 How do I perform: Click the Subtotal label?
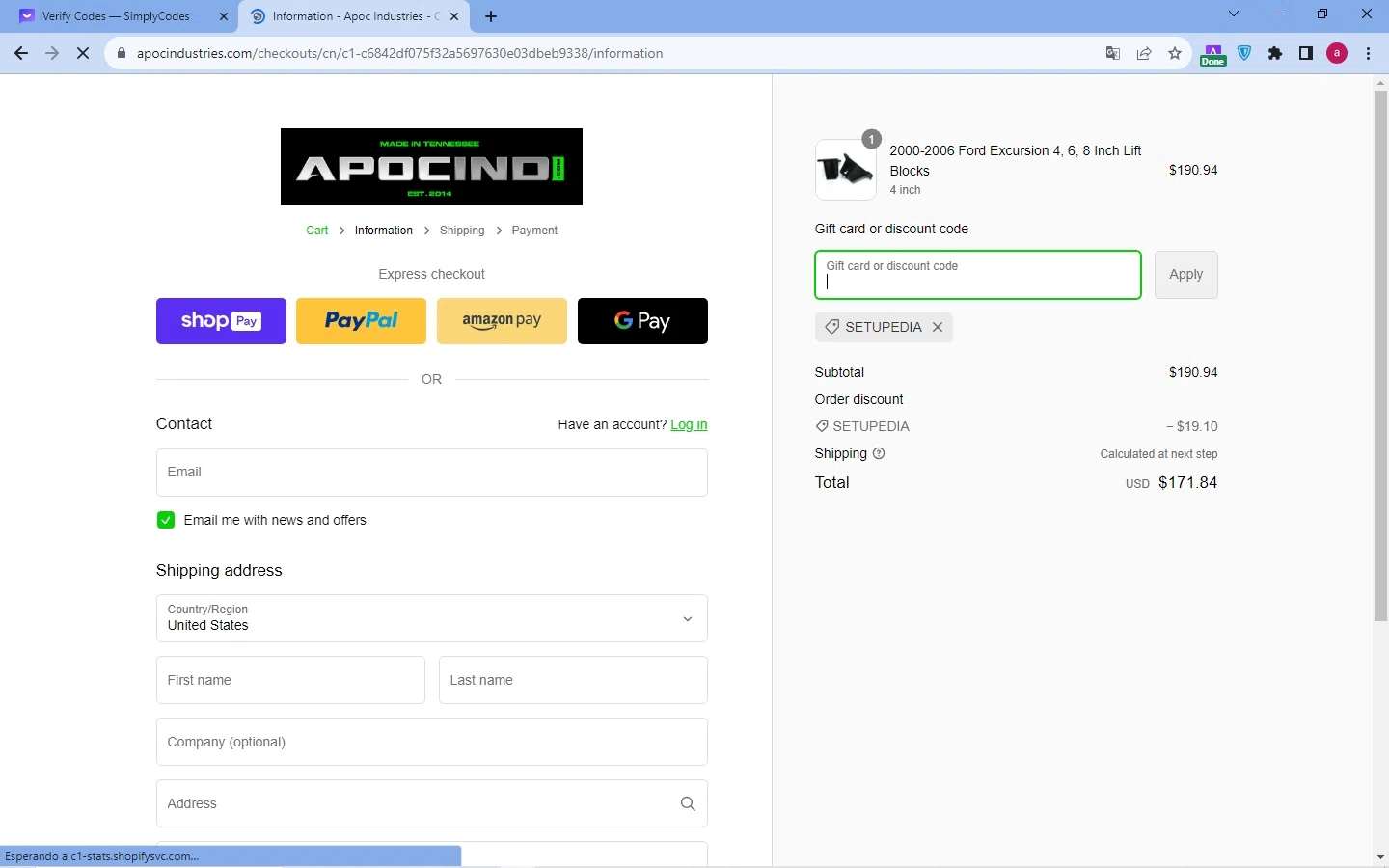click(x=839, y=372)
